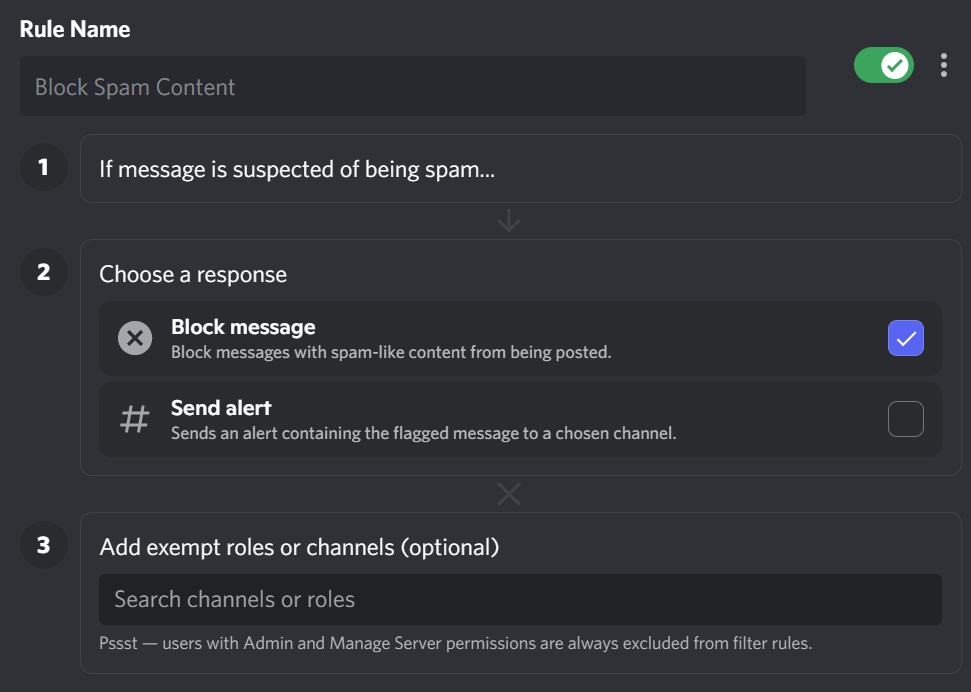Click the 'Rule Name' label
This screenshot has width=971, height=692.
pyautogui.click(x=75, y=29)
